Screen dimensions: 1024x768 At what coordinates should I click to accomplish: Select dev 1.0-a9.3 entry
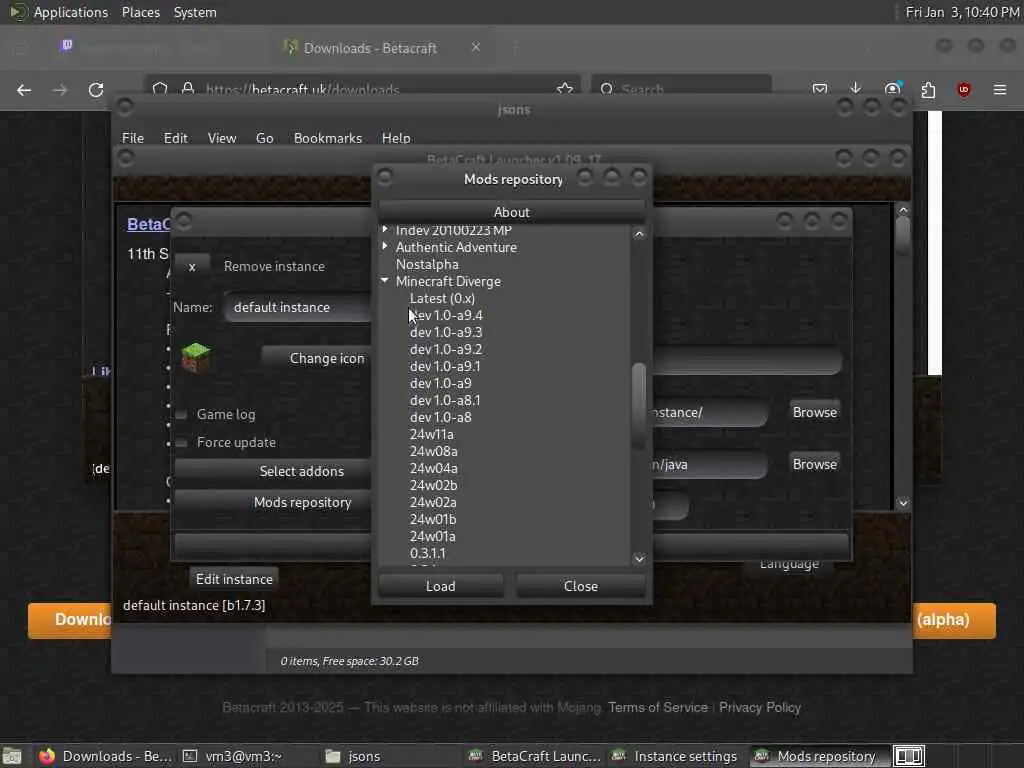tap(446, 332)
